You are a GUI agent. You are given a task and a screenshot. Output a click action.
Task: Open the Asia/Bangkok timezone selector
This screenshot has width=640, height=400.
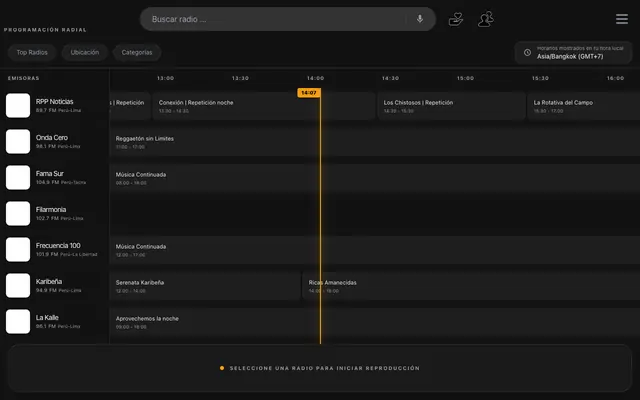[573, 53]
